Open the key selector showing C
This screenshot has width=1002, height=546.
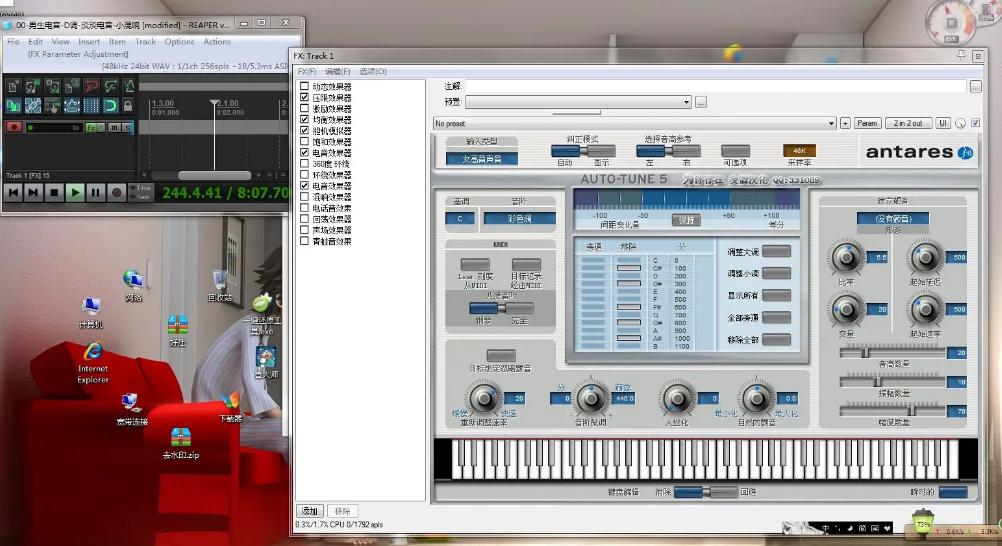460,219
